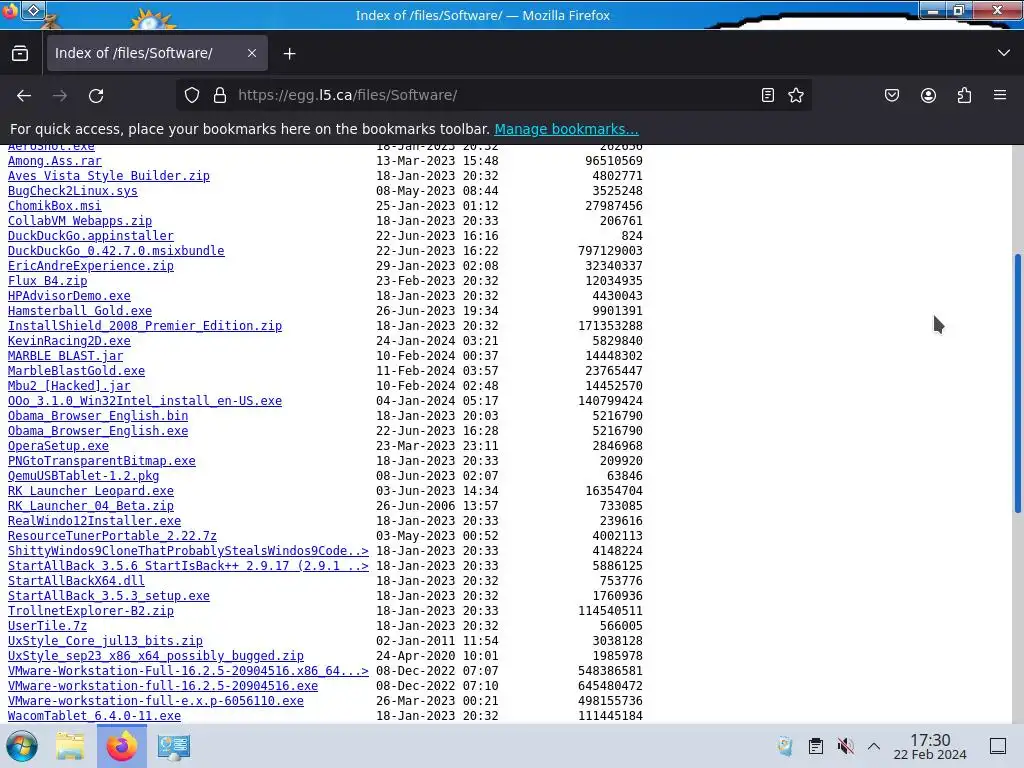Download HPAdvisorDemo.exe
The image size is (1024, 768).
coord(69,296)
